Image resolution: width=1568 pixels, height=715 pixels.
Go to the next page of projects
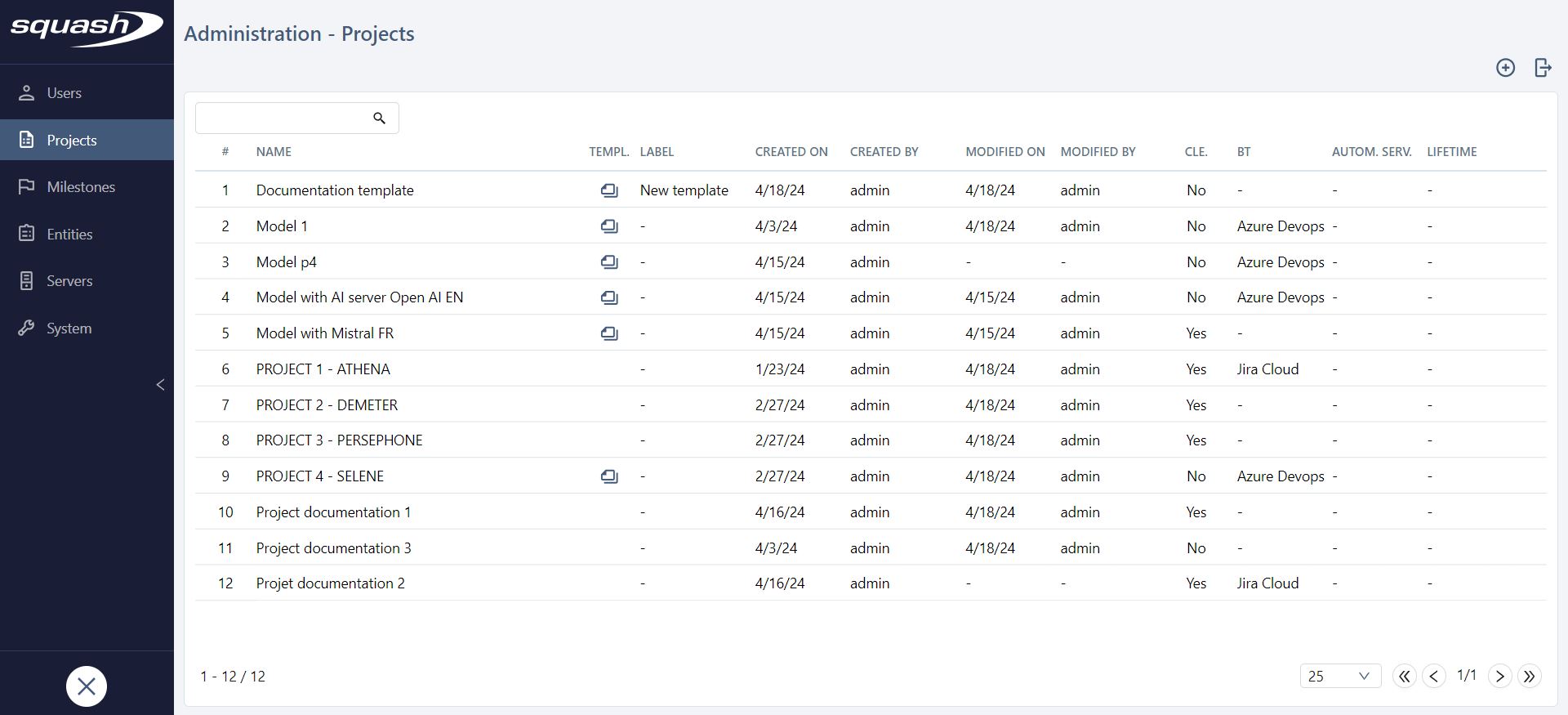pos(1499,677)
